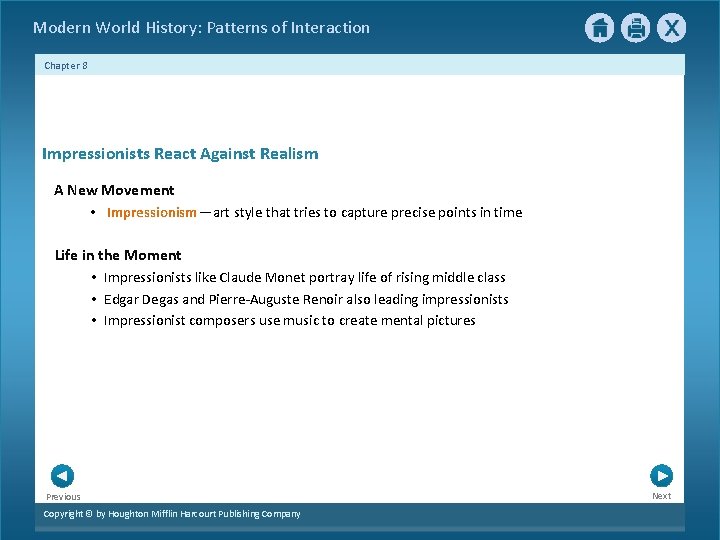Go to the Home icon
Image resolution: width=720 pixels, height=540 pixels.
[x=599, y=28]
